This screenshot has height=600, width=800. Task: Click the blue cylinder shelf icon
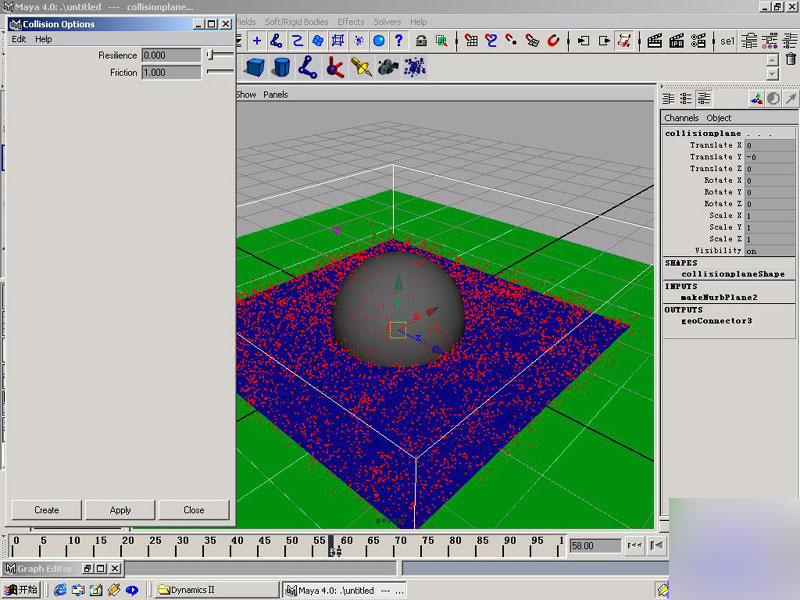pyautogui.click(x=282, y=68)
